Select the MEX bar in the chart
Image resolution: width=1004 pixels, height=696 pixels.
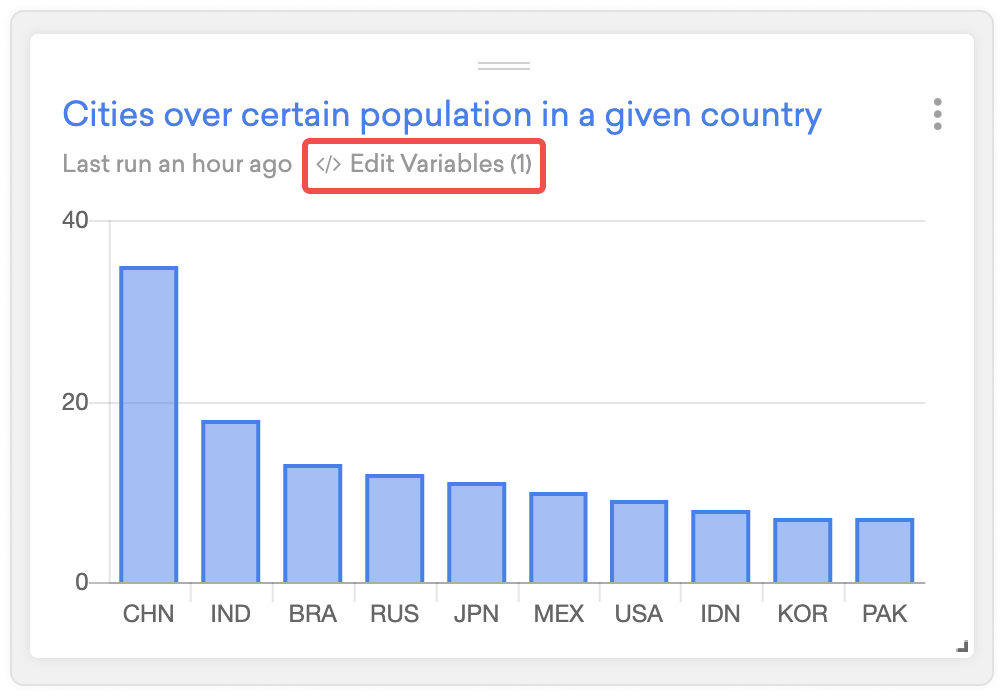coord(558,537)
